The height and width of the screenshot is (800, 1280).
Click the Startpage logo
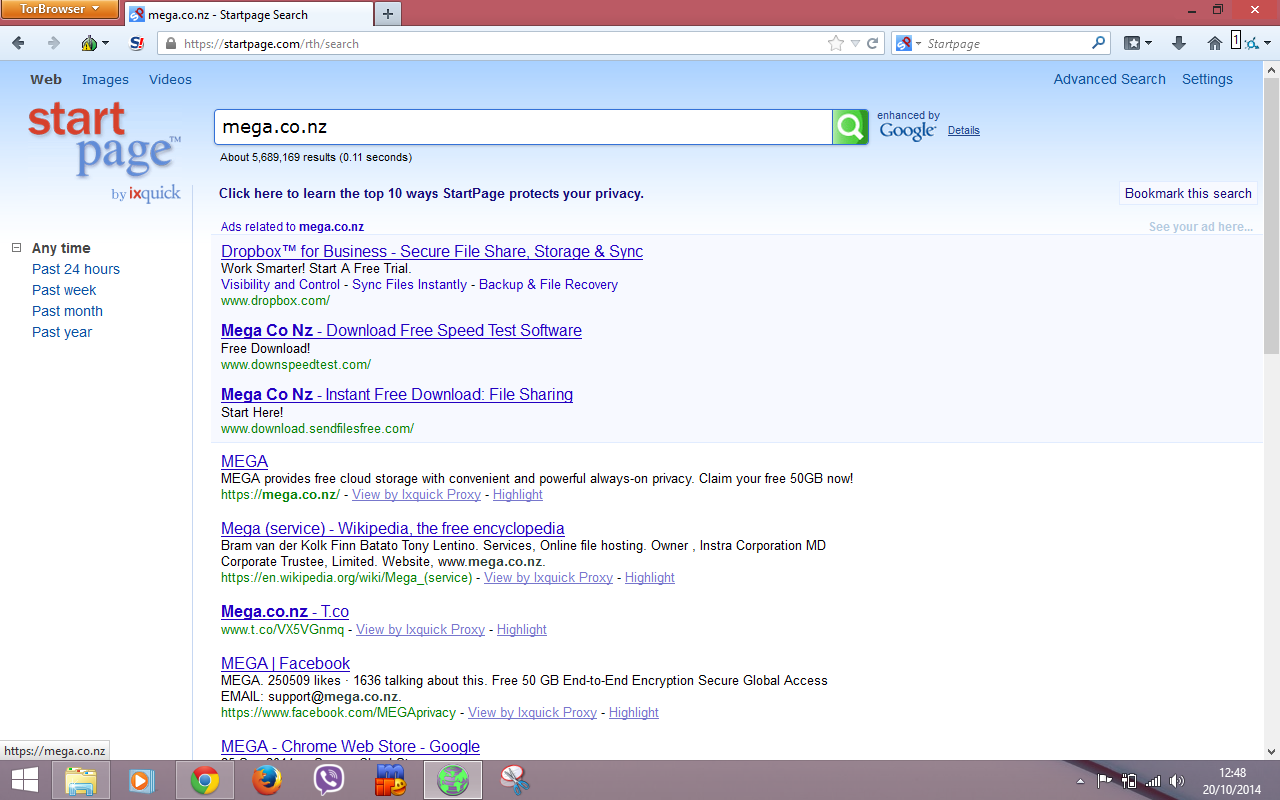click(105, 150)
